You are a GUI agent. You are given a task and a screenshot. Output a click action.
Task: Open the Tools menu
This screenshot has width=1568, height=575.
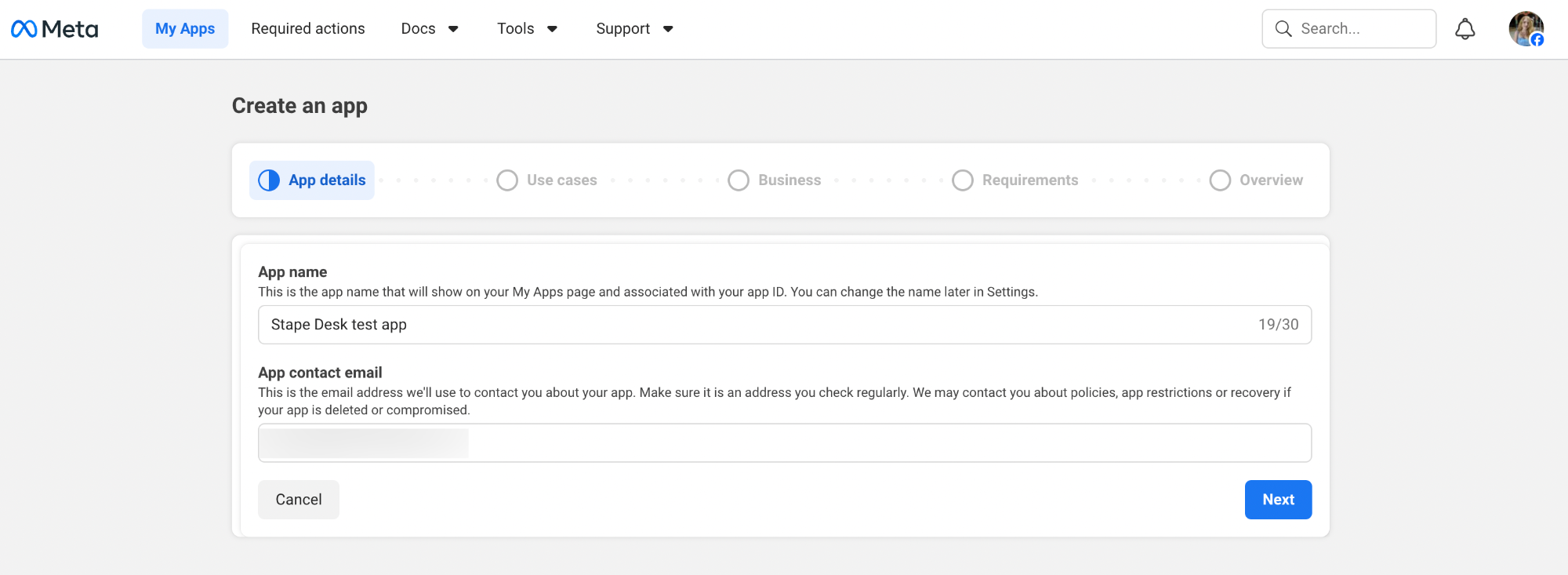pyautogui.click(x=527, y=29)
